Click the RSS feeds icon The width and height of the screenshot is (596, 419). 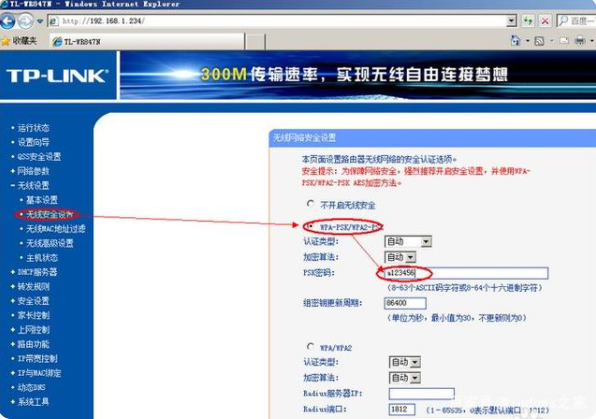539,41
